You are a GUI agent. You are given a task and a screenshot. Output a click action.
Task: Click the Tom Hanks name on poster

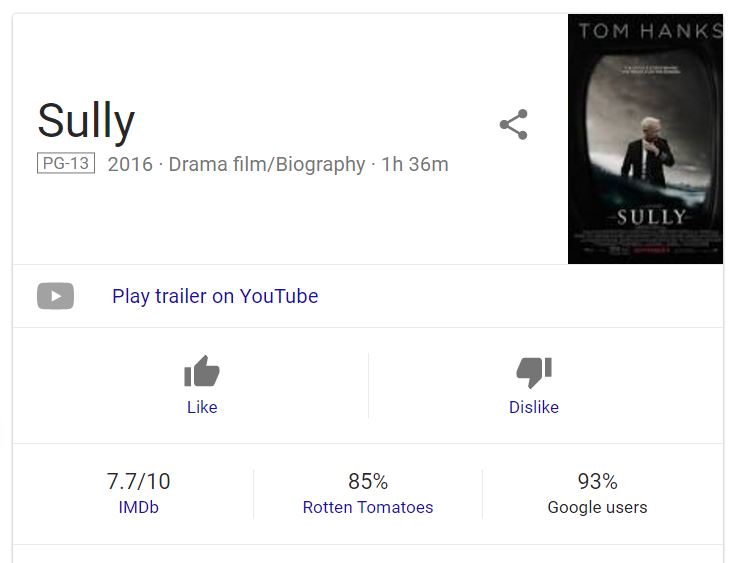(649, 31)
